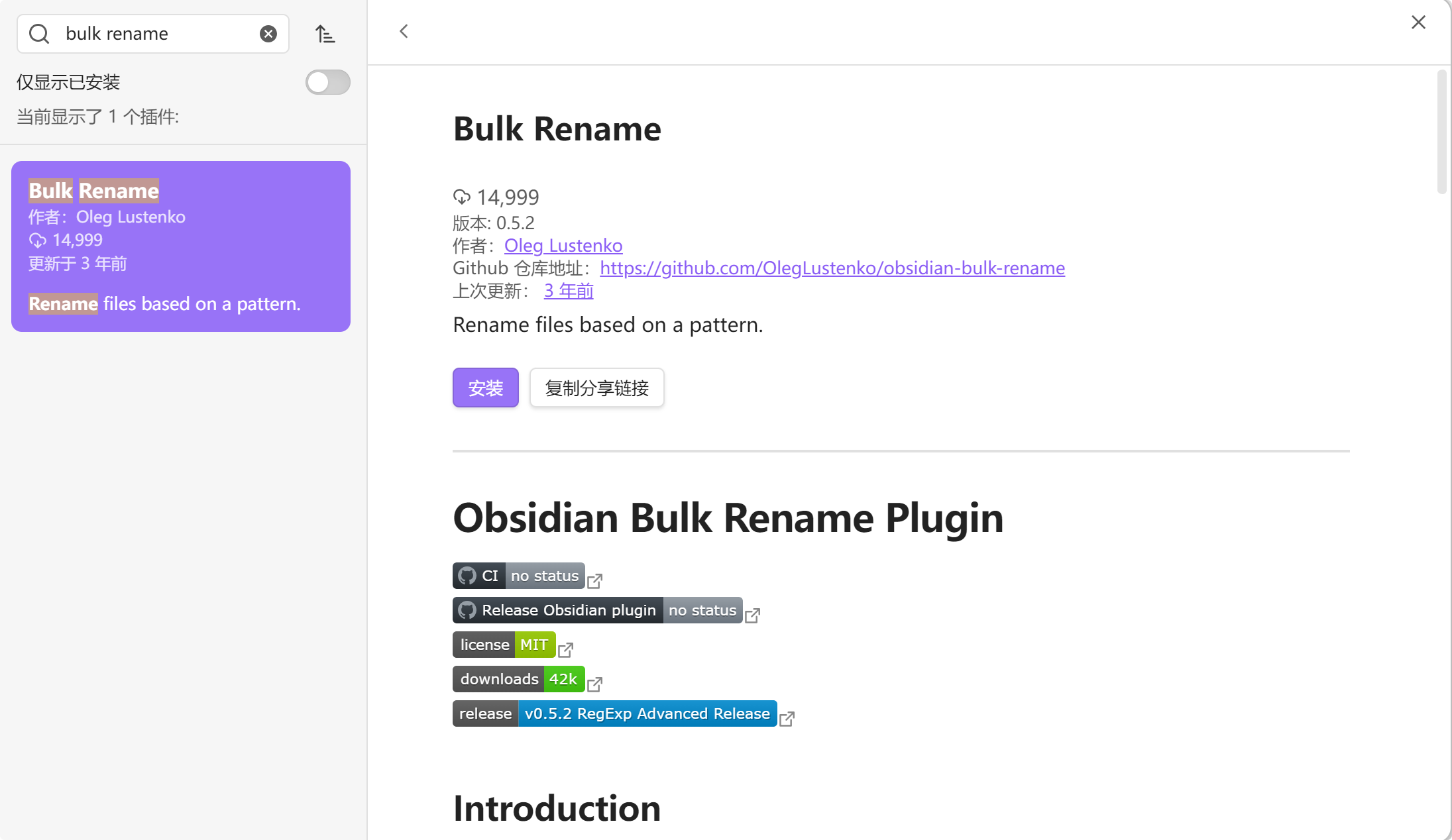Click the MIT license badge
The height and width of the screenshot is (840, 1452).
point(504,645)
